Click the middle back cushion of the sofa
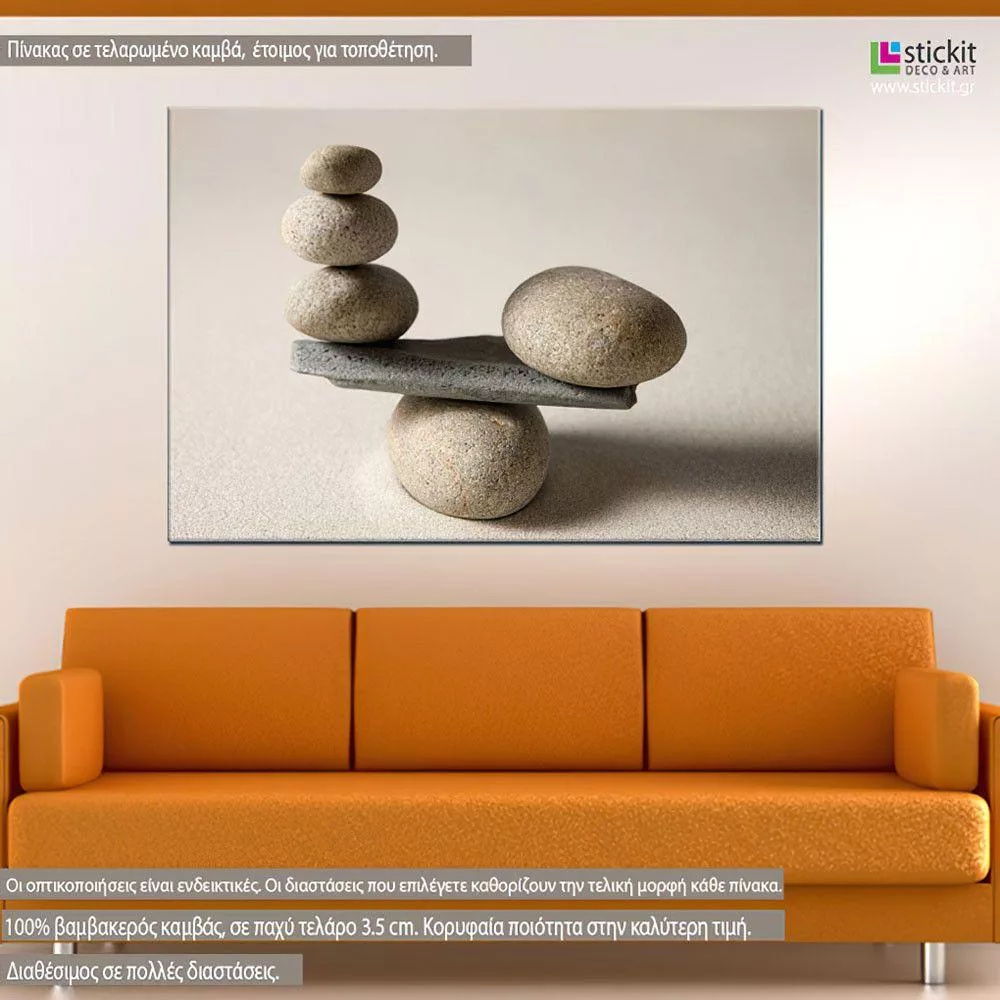Viewport: 1000px width, 1000px height. 498,688
